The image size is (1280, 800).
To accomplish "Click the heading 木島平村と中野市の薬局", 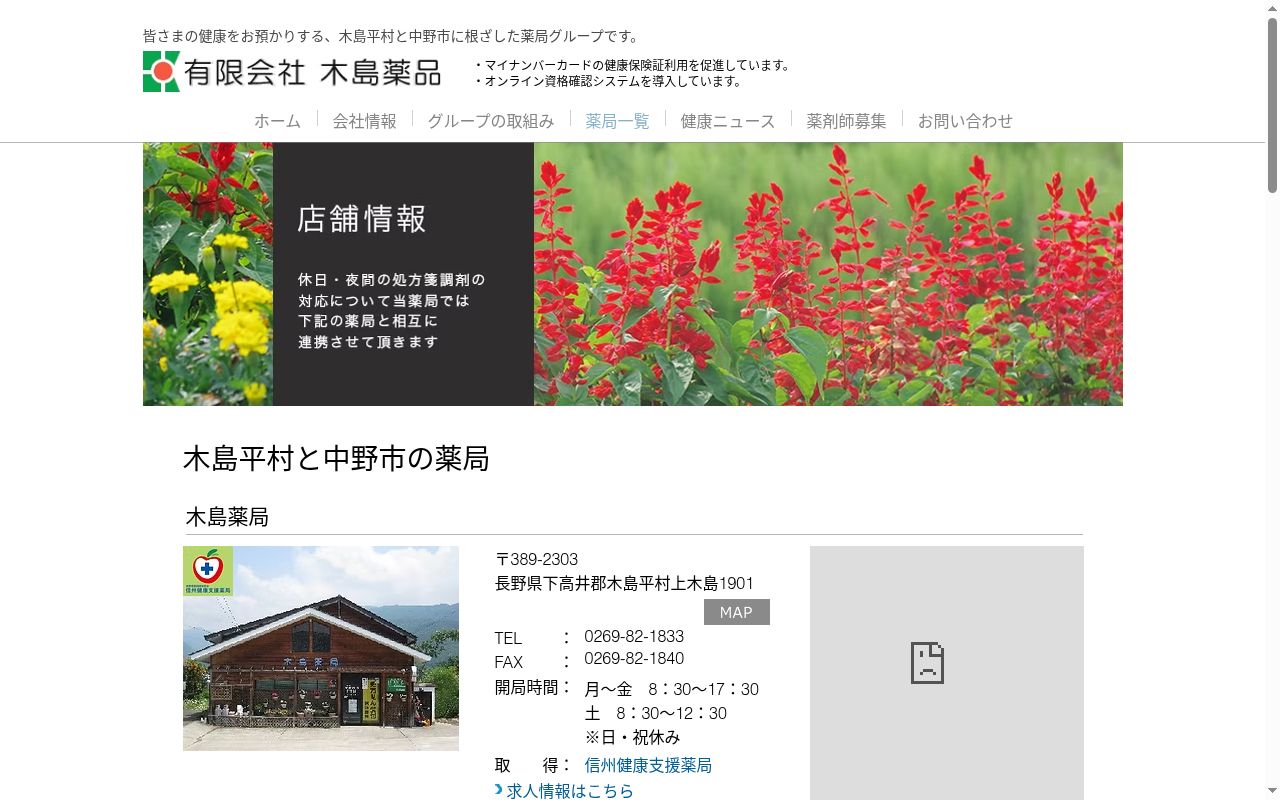I will [336, 458].
